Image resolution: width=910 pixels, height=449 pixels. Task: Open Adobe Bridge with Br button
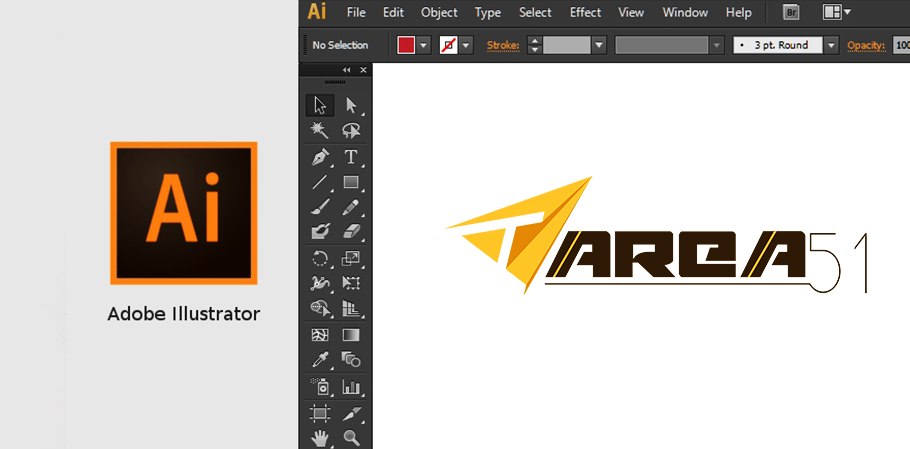[x=790, y=13]
